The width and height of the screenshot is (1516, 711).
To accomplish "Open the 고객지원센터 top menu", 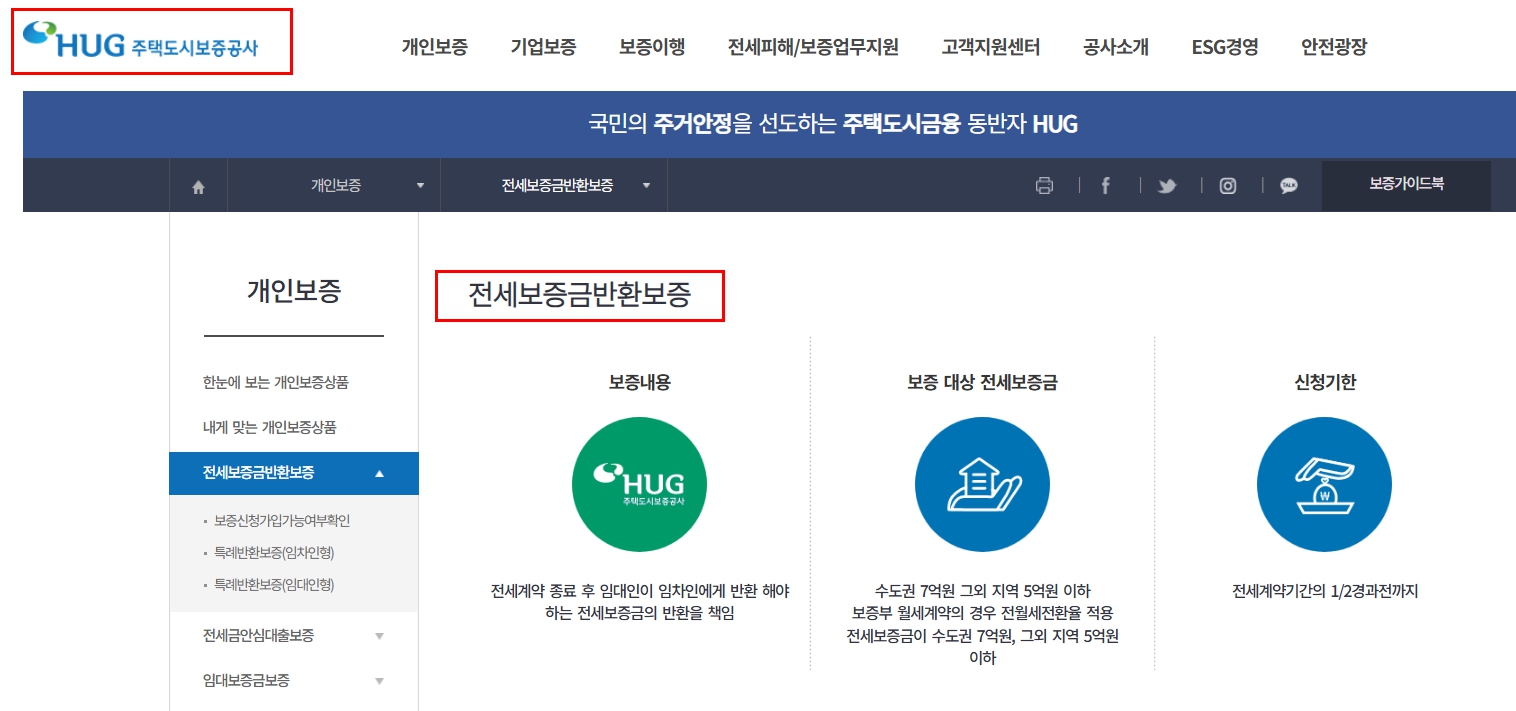I will 991,47.
